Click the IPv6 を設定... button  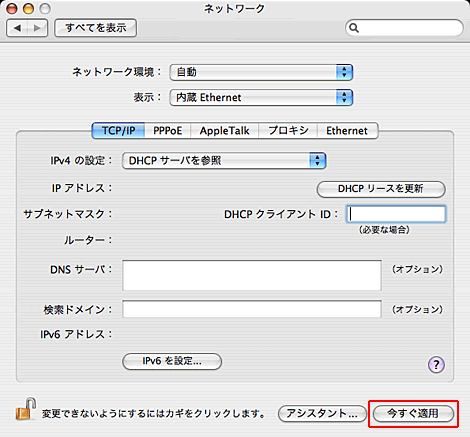tap(172, 361)
